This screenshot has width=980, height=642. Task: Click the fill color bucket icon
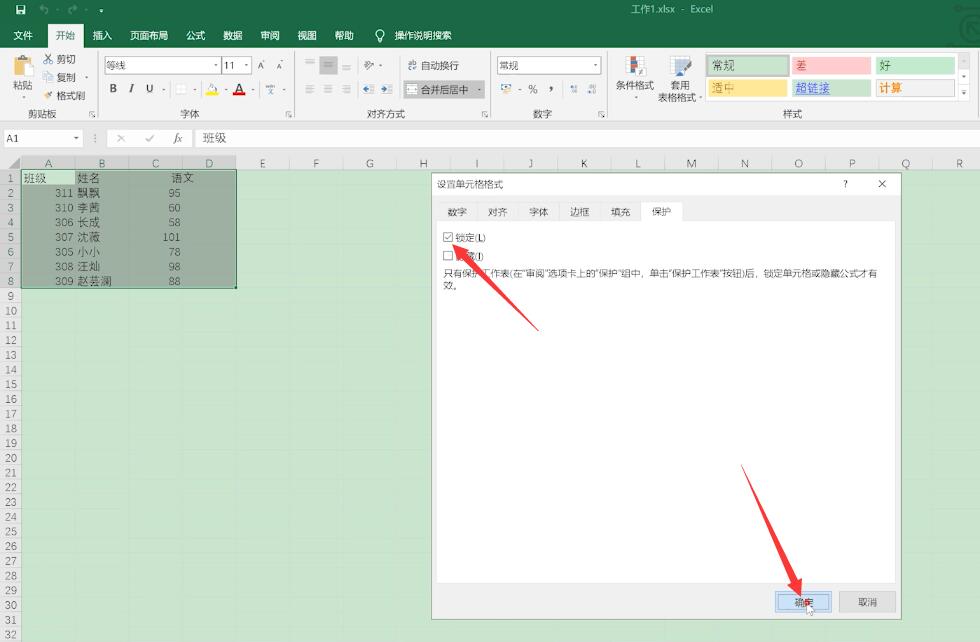click(212, 89)
